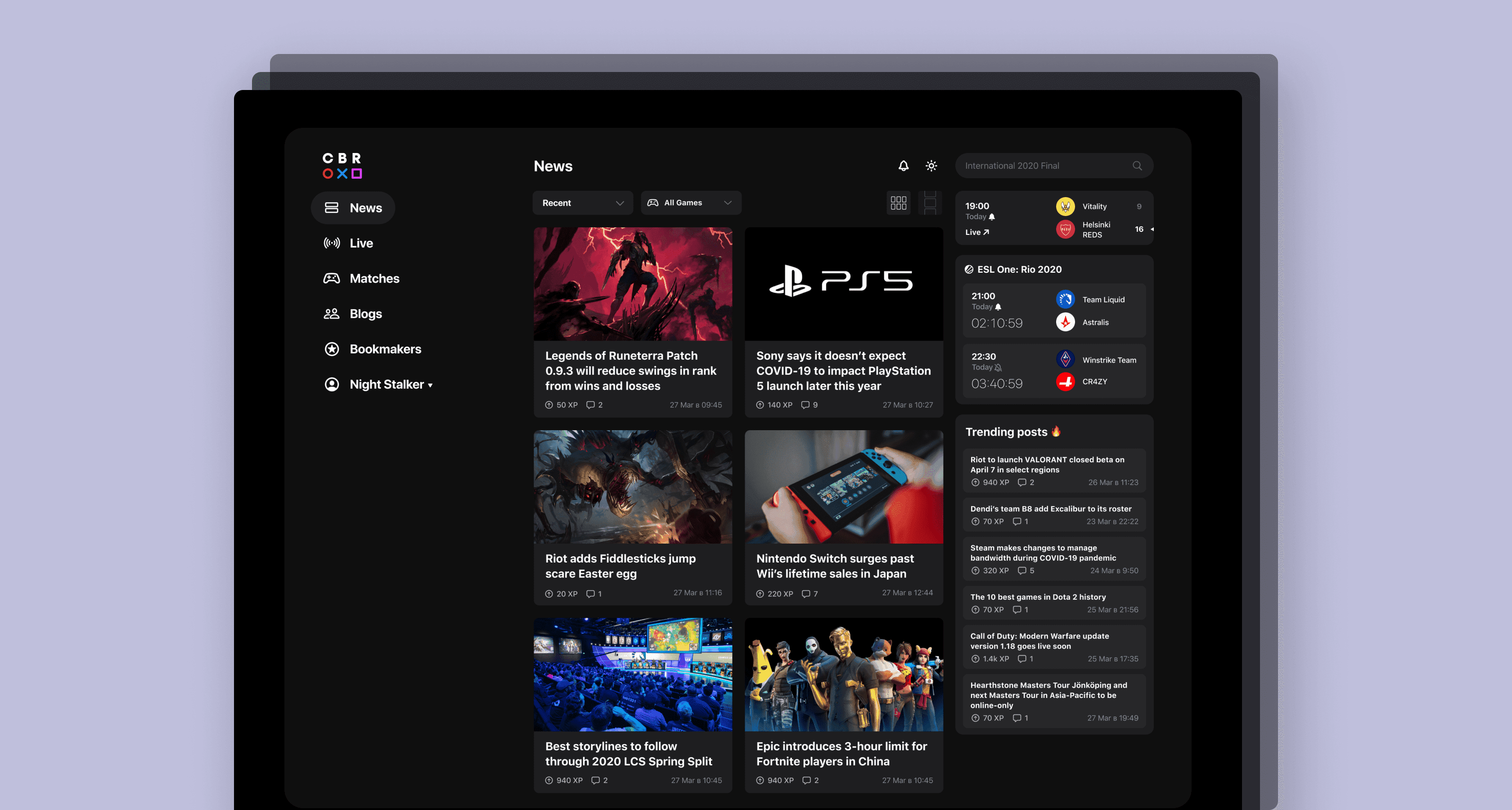Open Matches in the sidebar

pyautogui.click(x=373, y=279)
